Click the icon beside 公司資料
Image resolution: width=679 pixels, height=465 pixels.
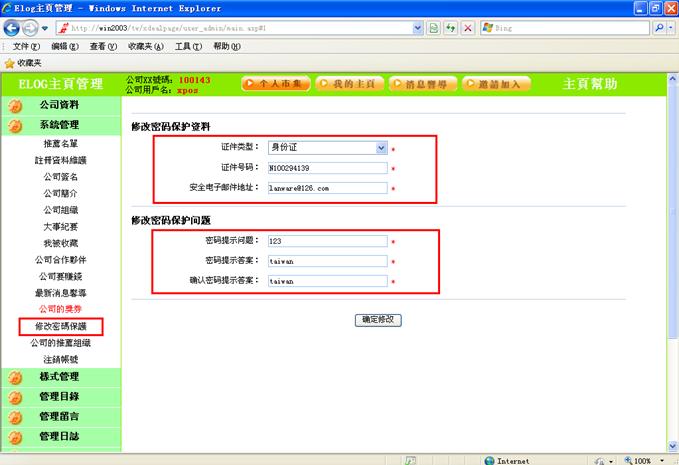click(x=15, y=105)
